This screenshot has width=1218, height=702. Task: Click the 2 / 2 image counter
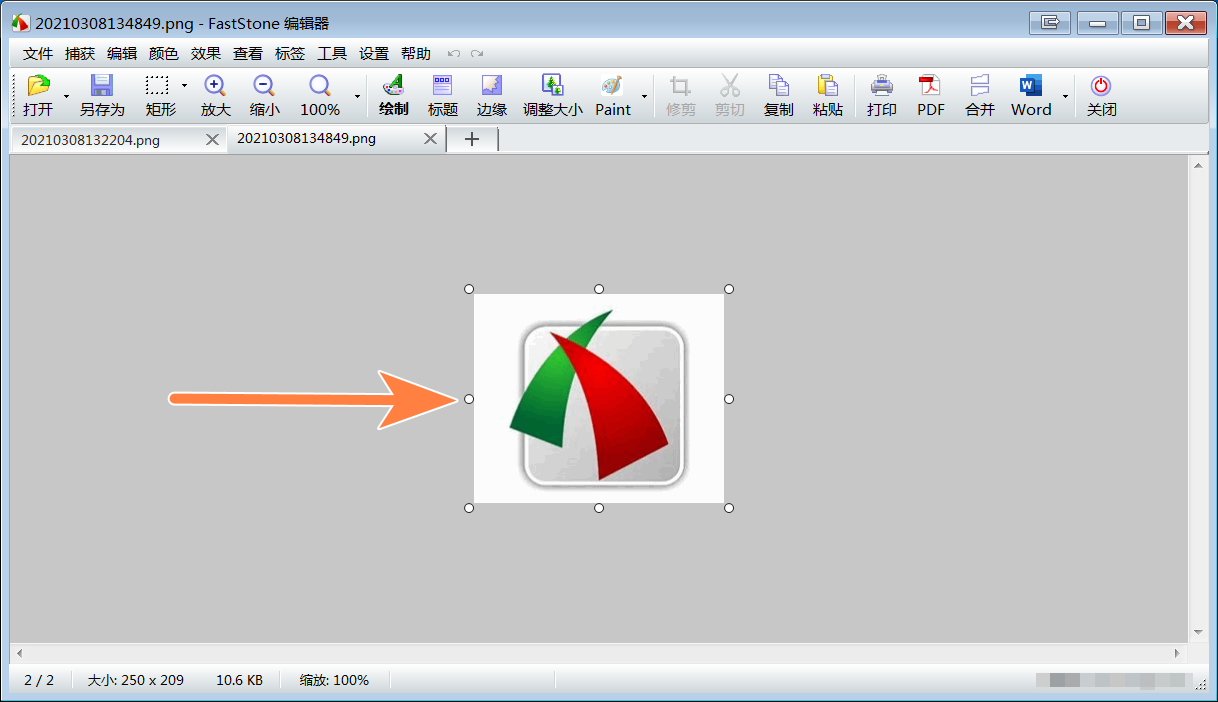[39, 680]
